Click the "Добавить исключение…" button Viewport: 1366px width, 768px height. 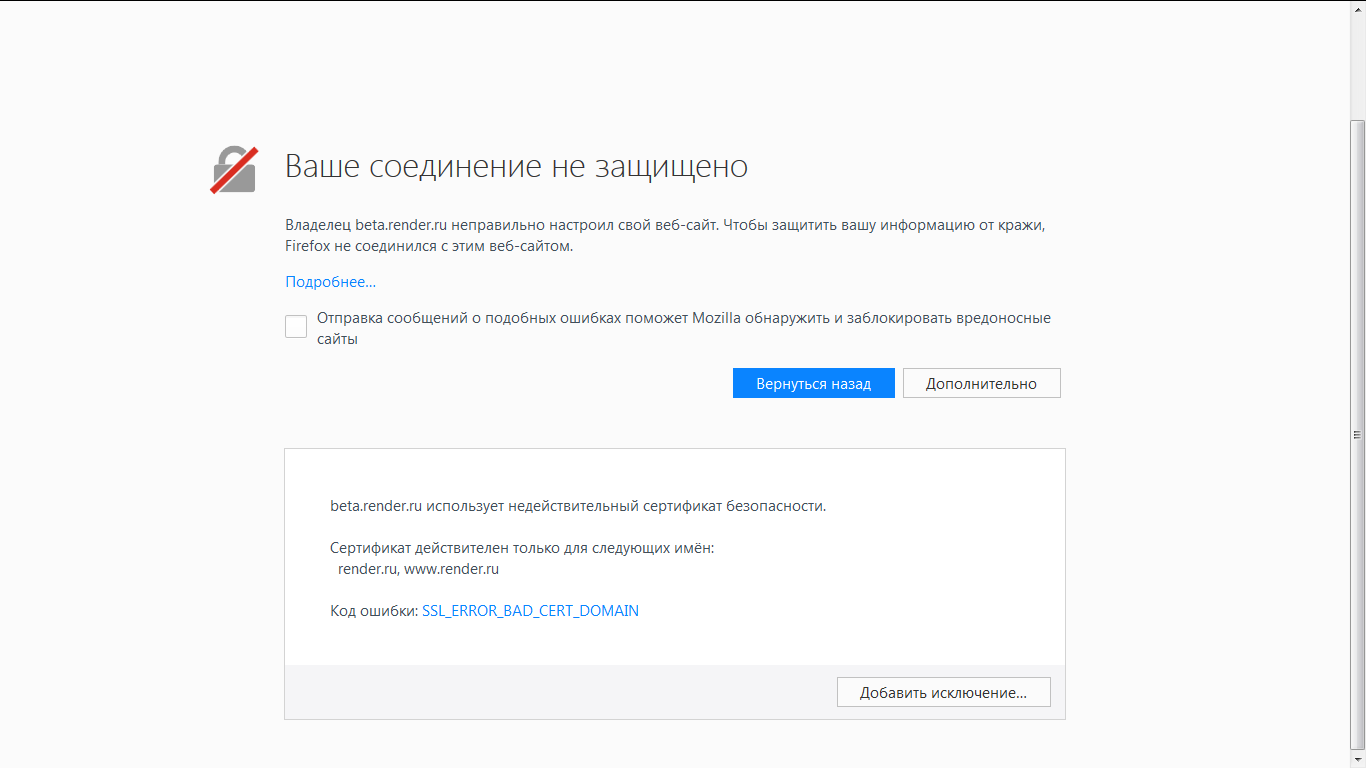(x=943, y=692)
